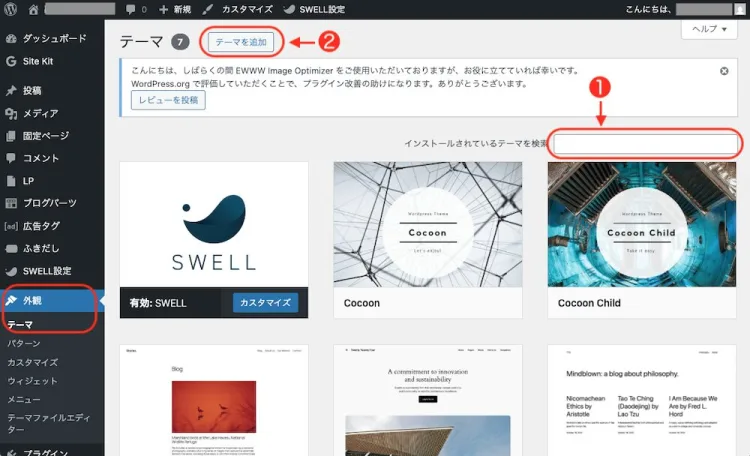
Task: Click the user avatar at top right
Action: tap(739, 9)
